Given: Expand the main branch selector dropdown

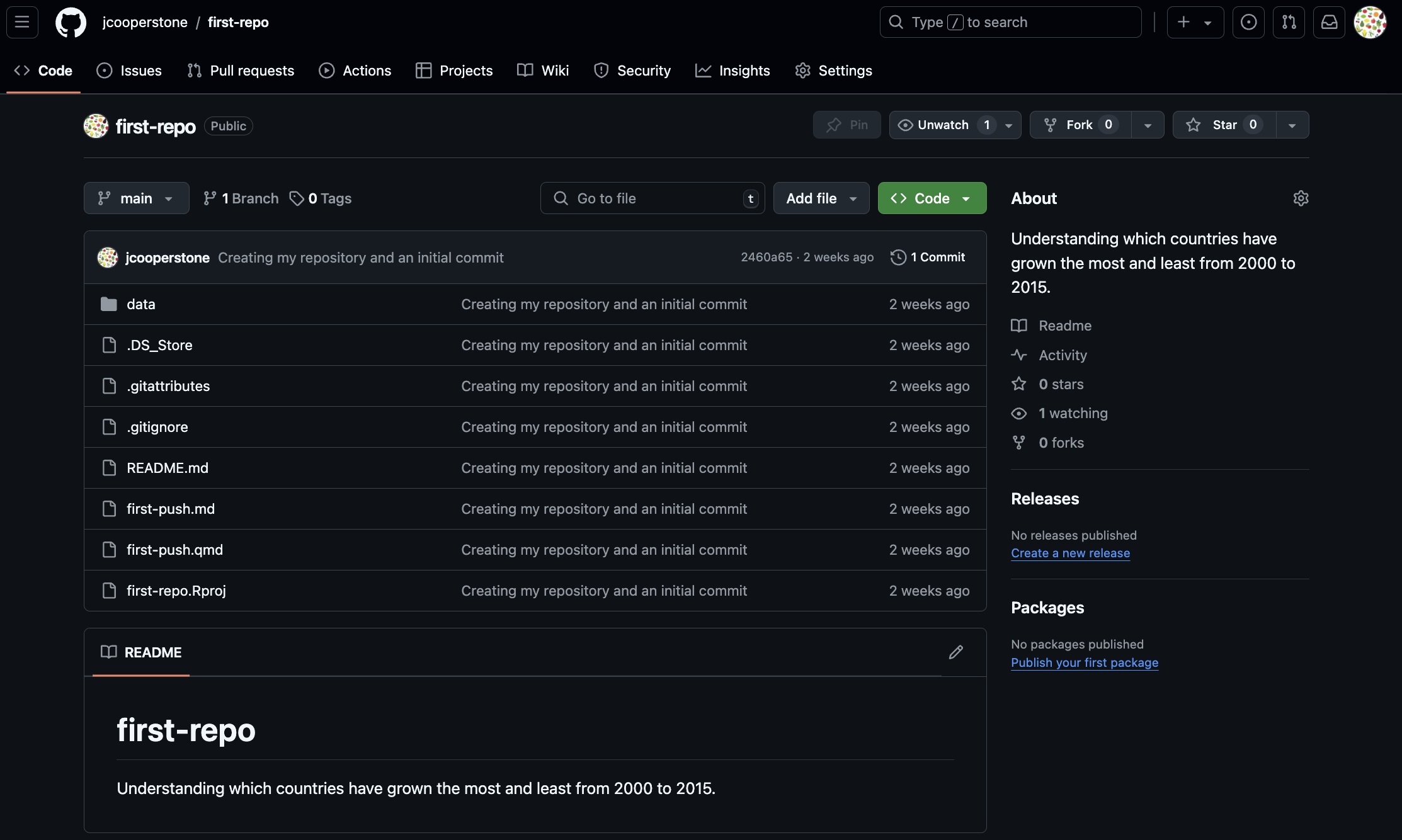Looking at the screenshot, I should pos(136,198).
